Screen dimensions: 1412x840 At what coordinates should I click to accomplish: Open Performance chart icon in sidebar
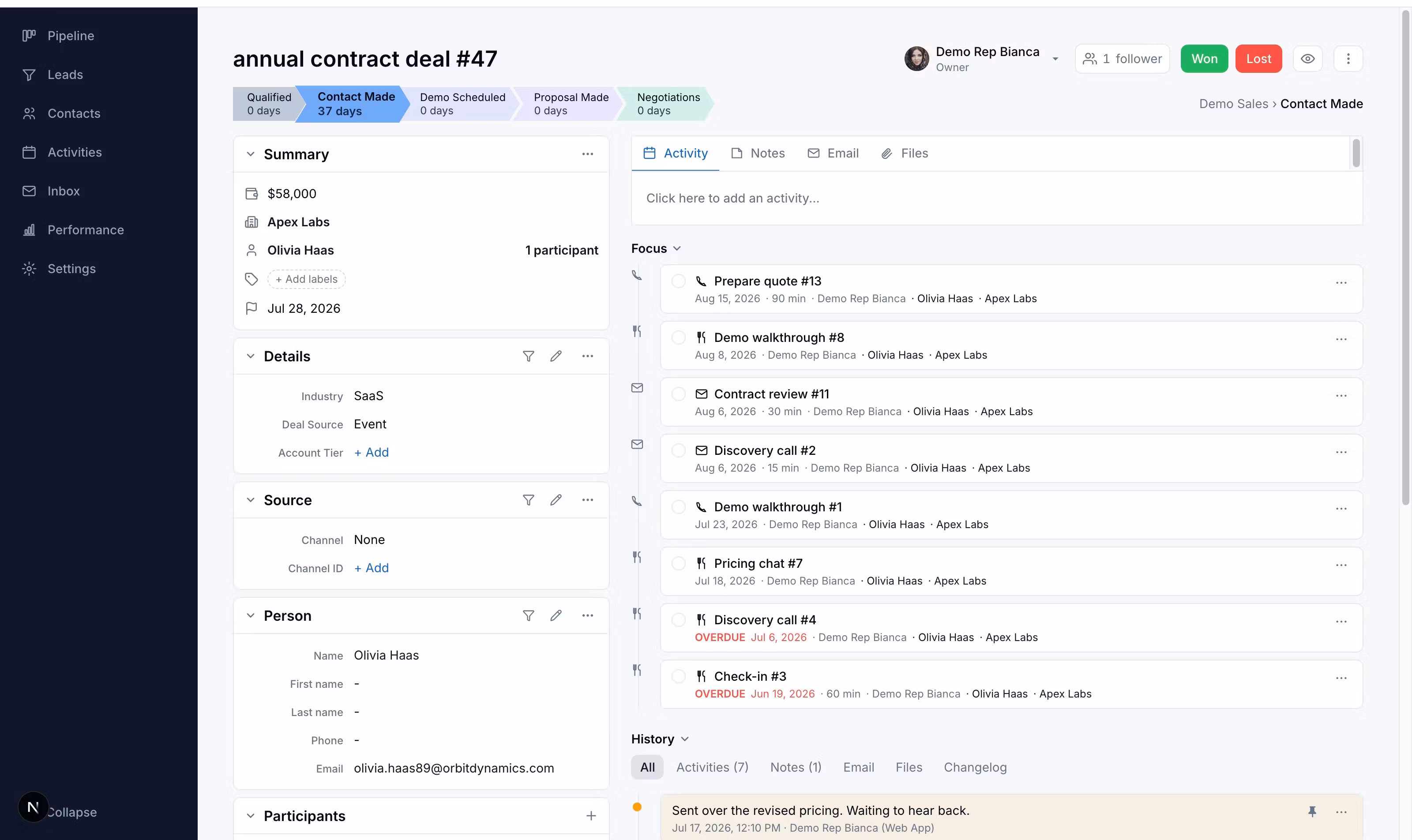(x=29, y=230)
